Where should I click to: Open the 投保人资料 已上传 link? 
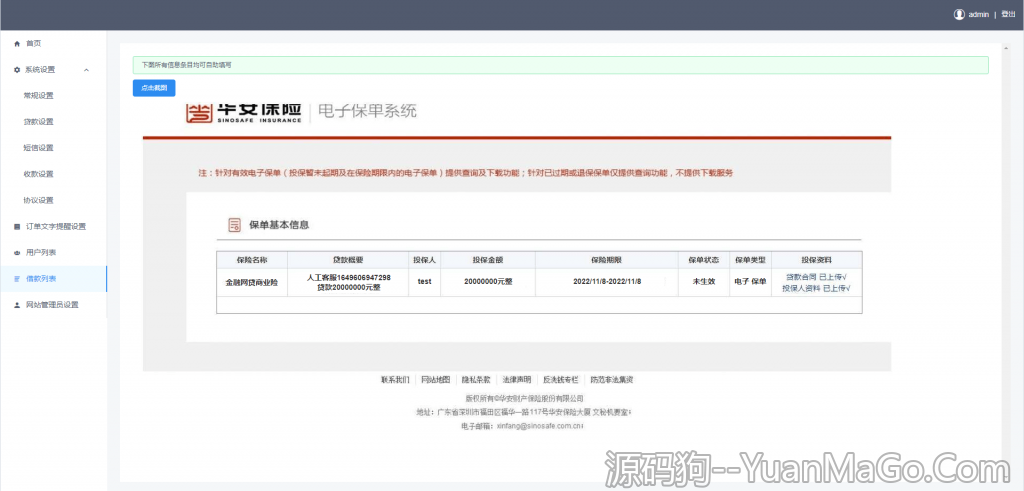816,288
